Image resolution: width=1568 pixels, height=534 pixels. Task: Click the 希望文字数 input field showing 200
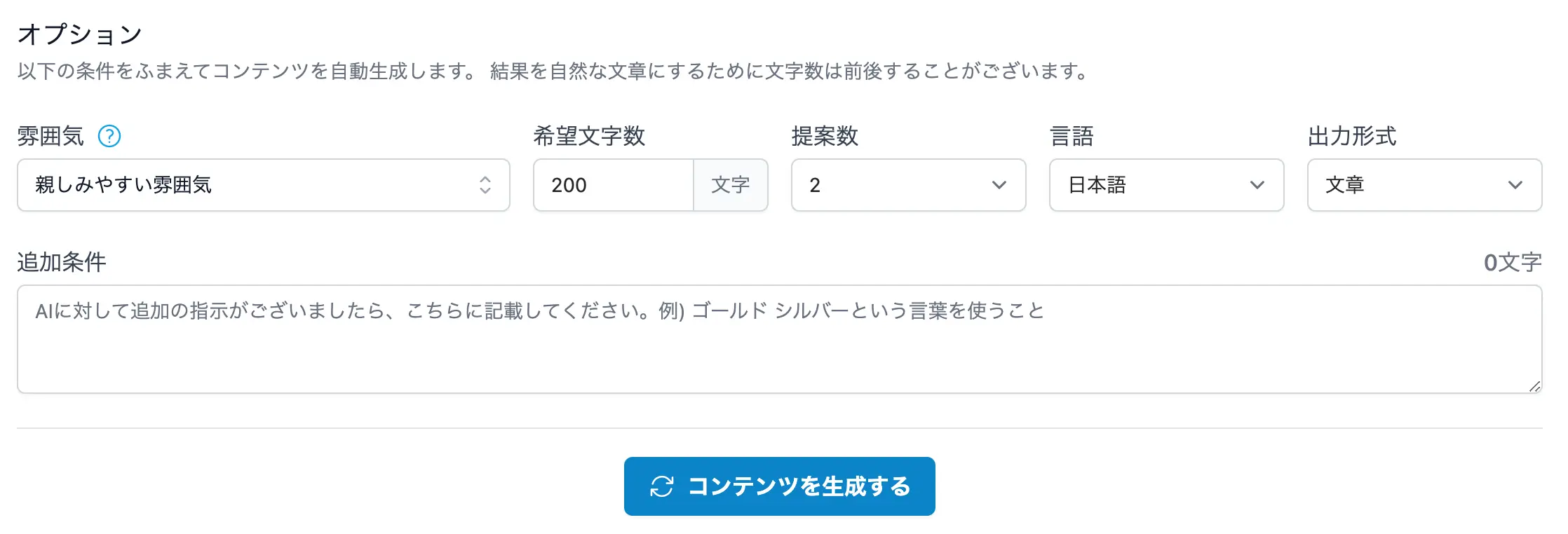point(613,185)
